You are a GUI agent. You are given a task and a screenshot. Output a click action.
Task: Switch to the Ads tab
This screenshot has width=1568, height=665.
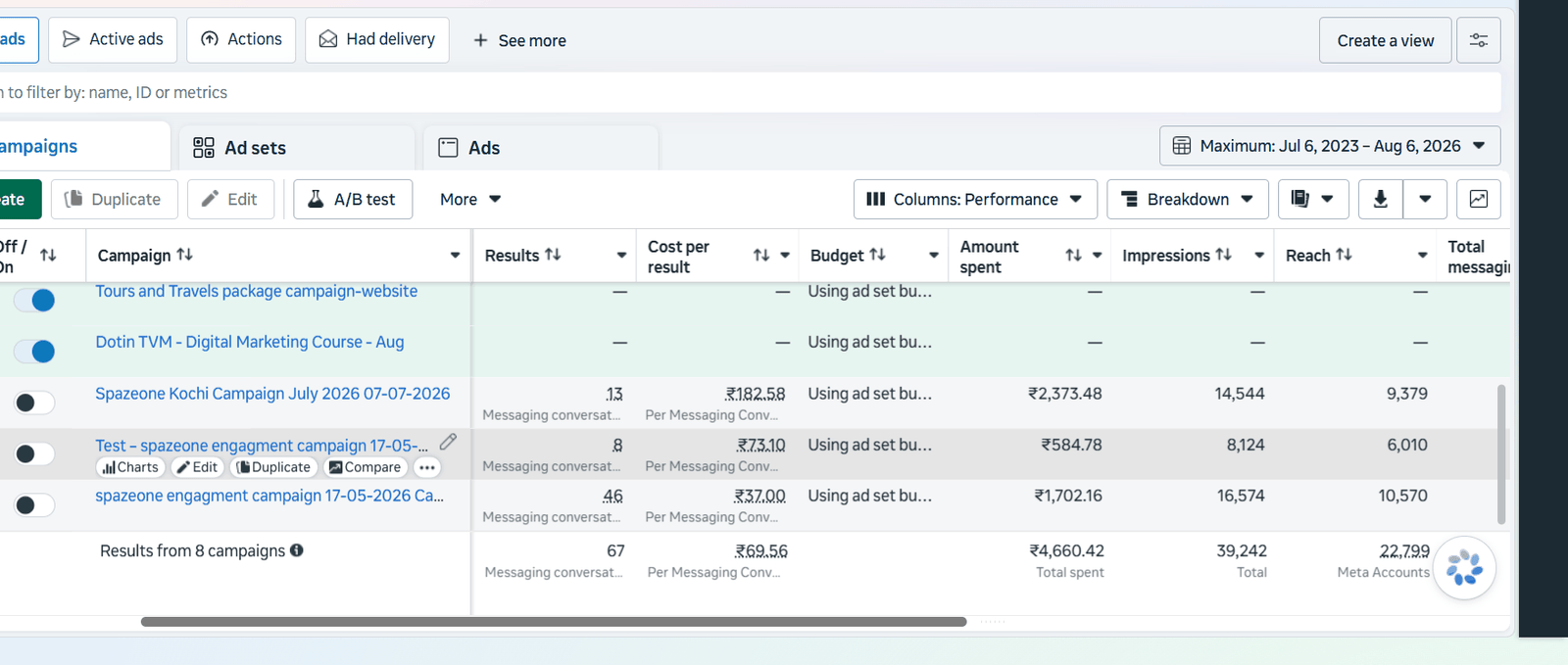coord(541,148)
